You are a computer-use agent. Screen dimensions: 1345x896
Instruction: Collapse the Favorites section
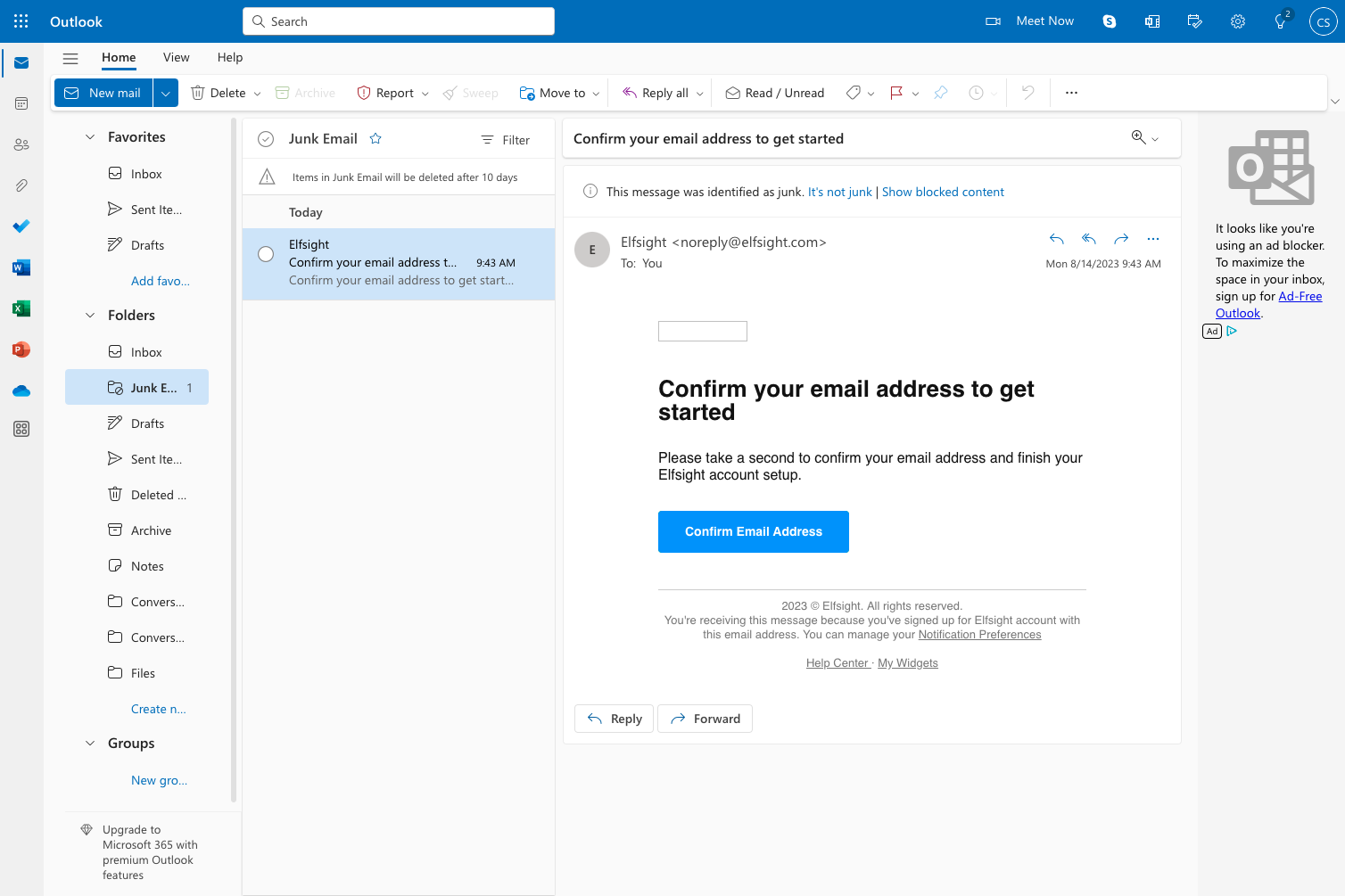90,137
